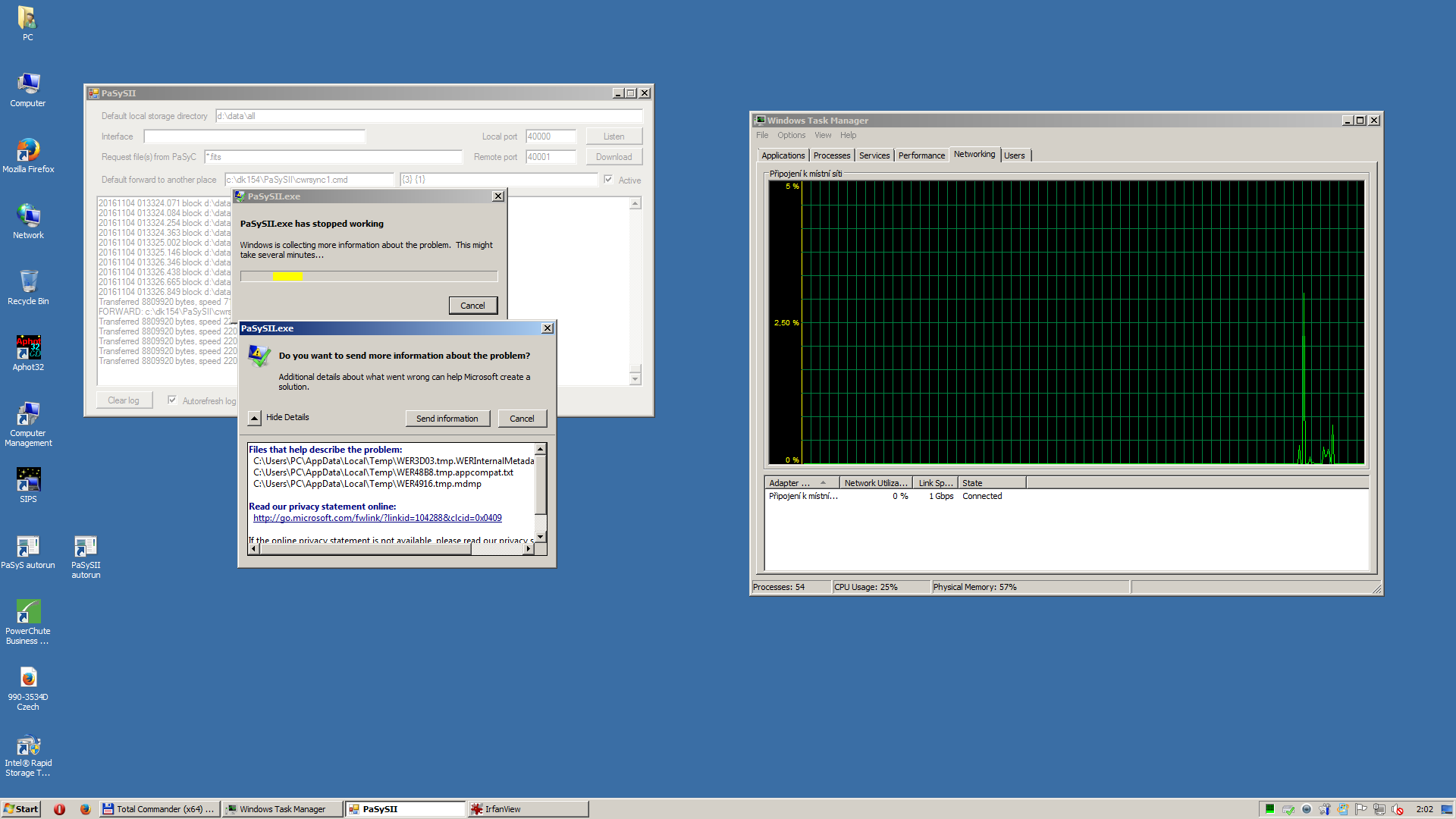This screenshot has width=1456, height=819.
Task: Click the Start button
Action: point(20,809)
